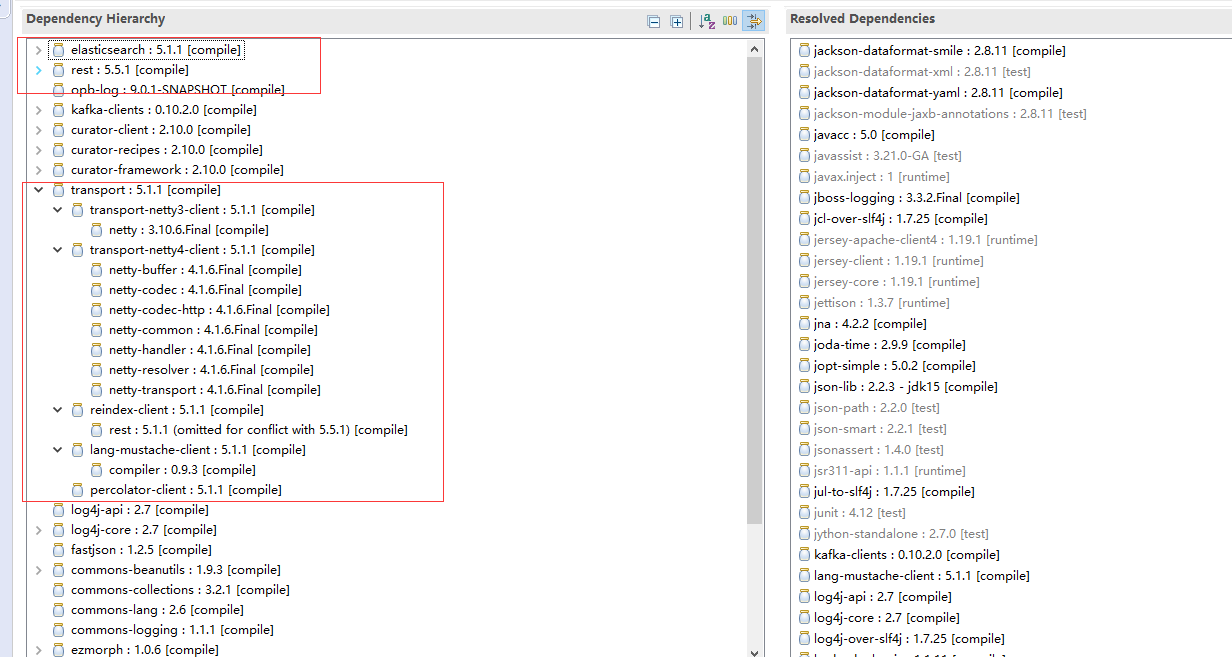1232x657 pixels.
Task: Expand the rest : 5.5.1 node
Action: [x=38, y=70]
